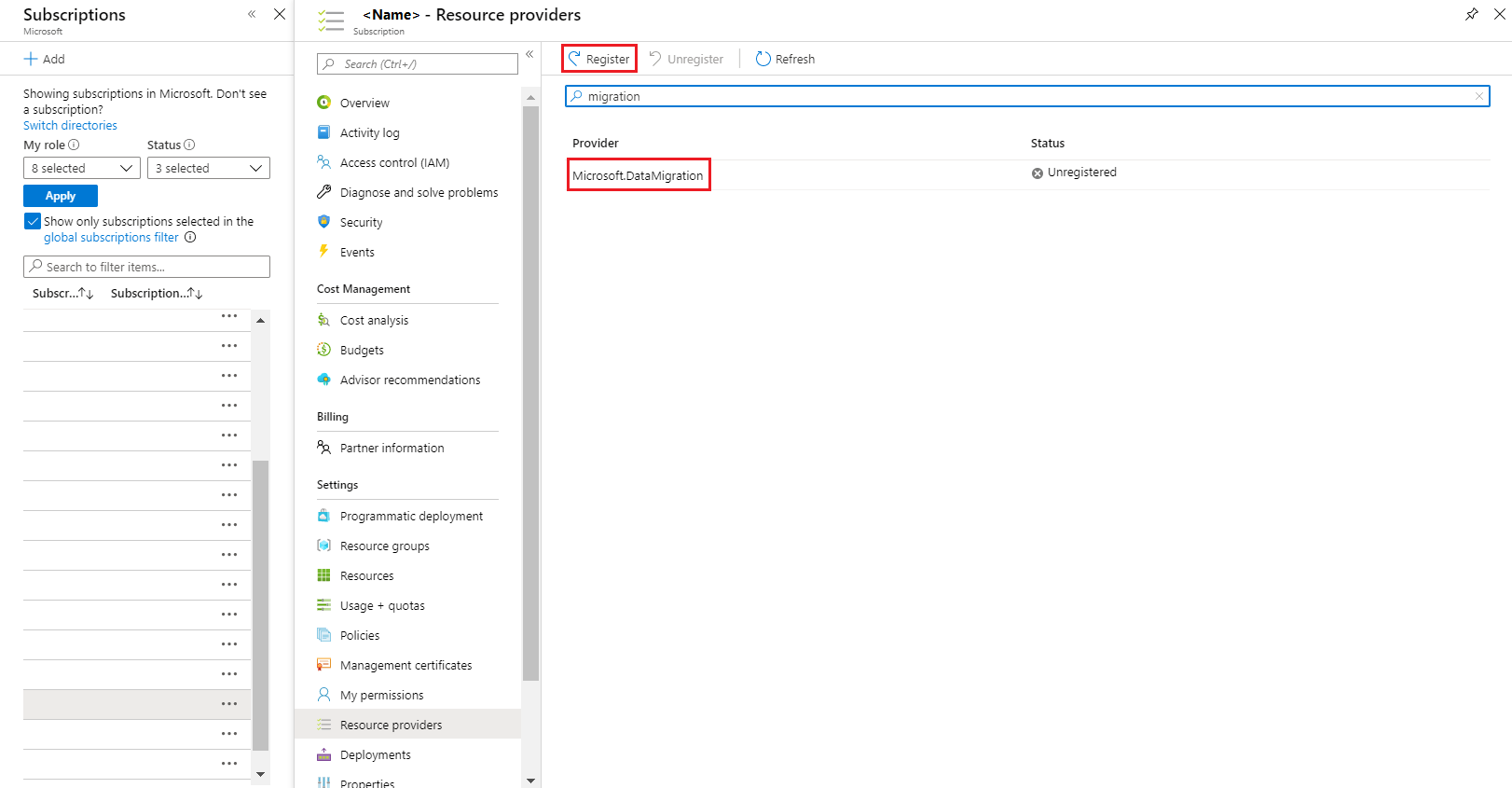Focus the provider filter search box
This screenshot has width=1512, height=788.
pos(1027,96)
